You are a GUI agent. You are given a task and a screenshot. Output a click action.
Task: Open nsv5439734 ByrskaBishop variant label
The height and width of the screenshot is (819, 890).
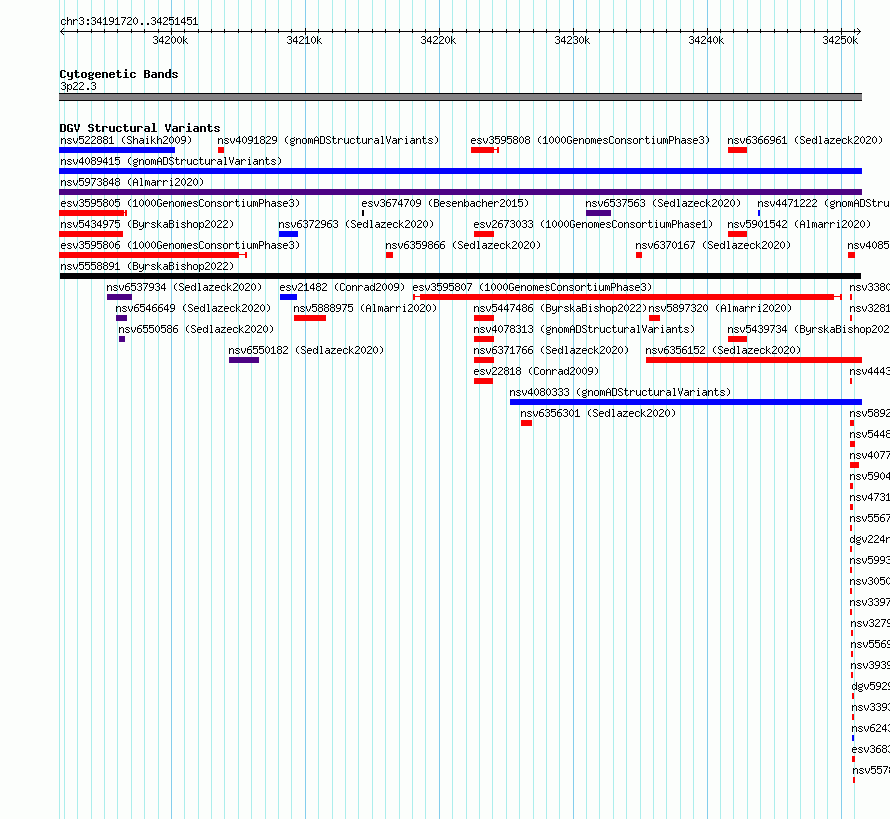pos(809,329)
